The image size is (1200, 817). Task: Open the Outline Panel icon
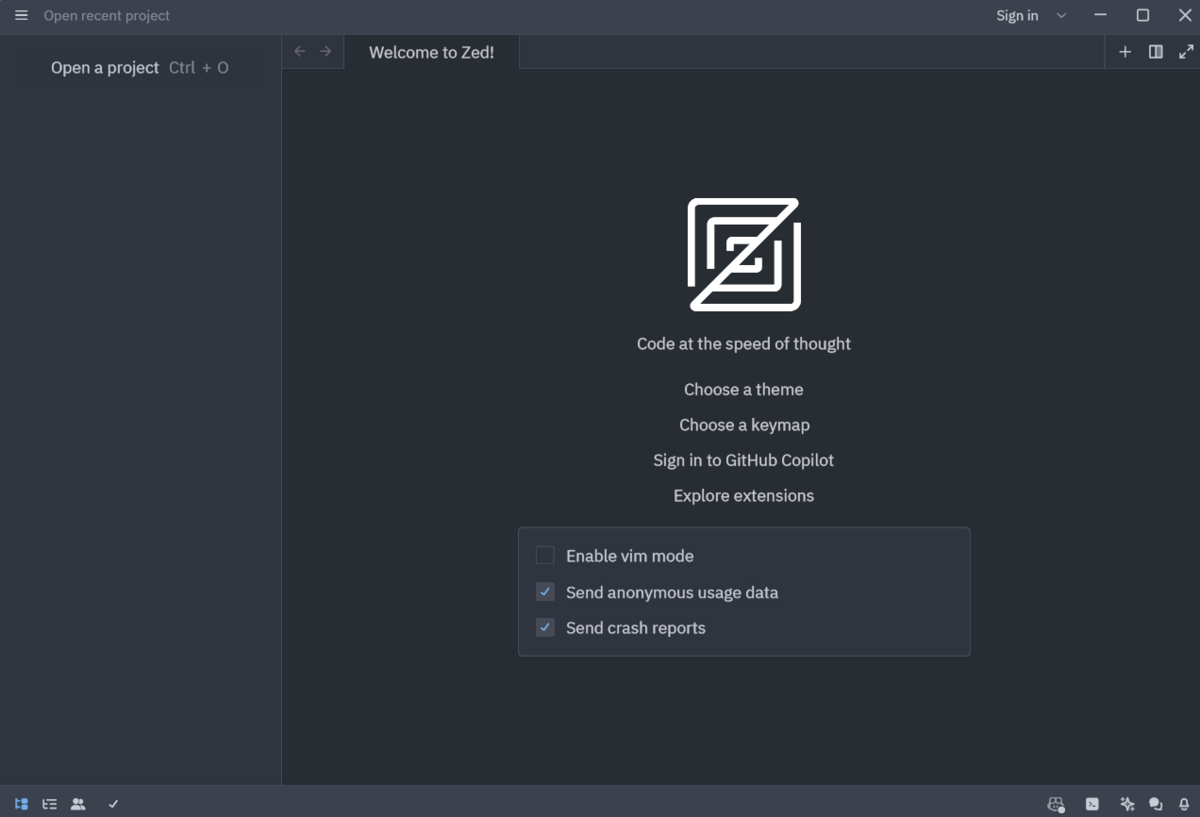click(x=49, y=803)
